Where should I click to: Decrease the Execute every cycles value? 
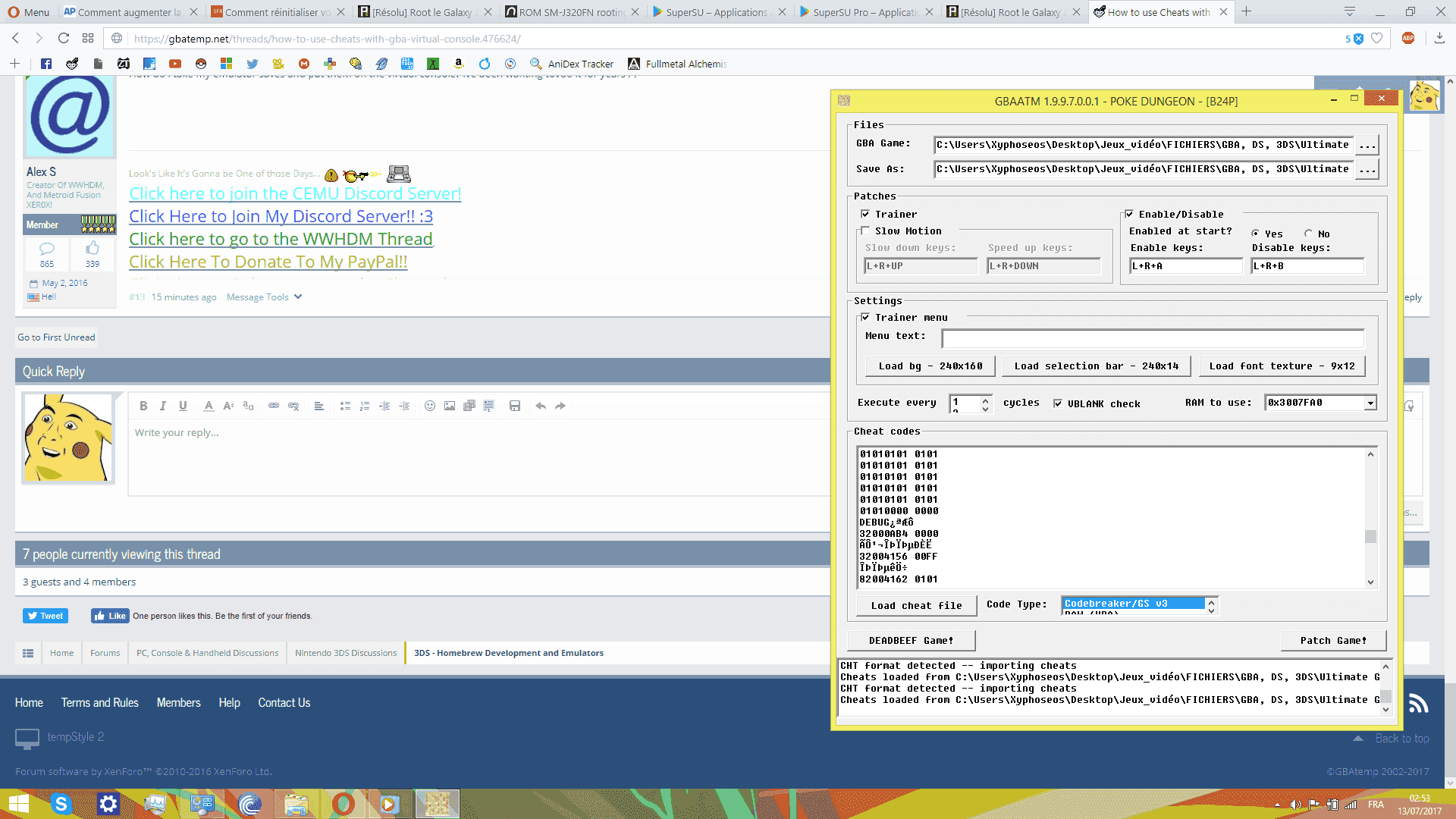tap(985, 408)
